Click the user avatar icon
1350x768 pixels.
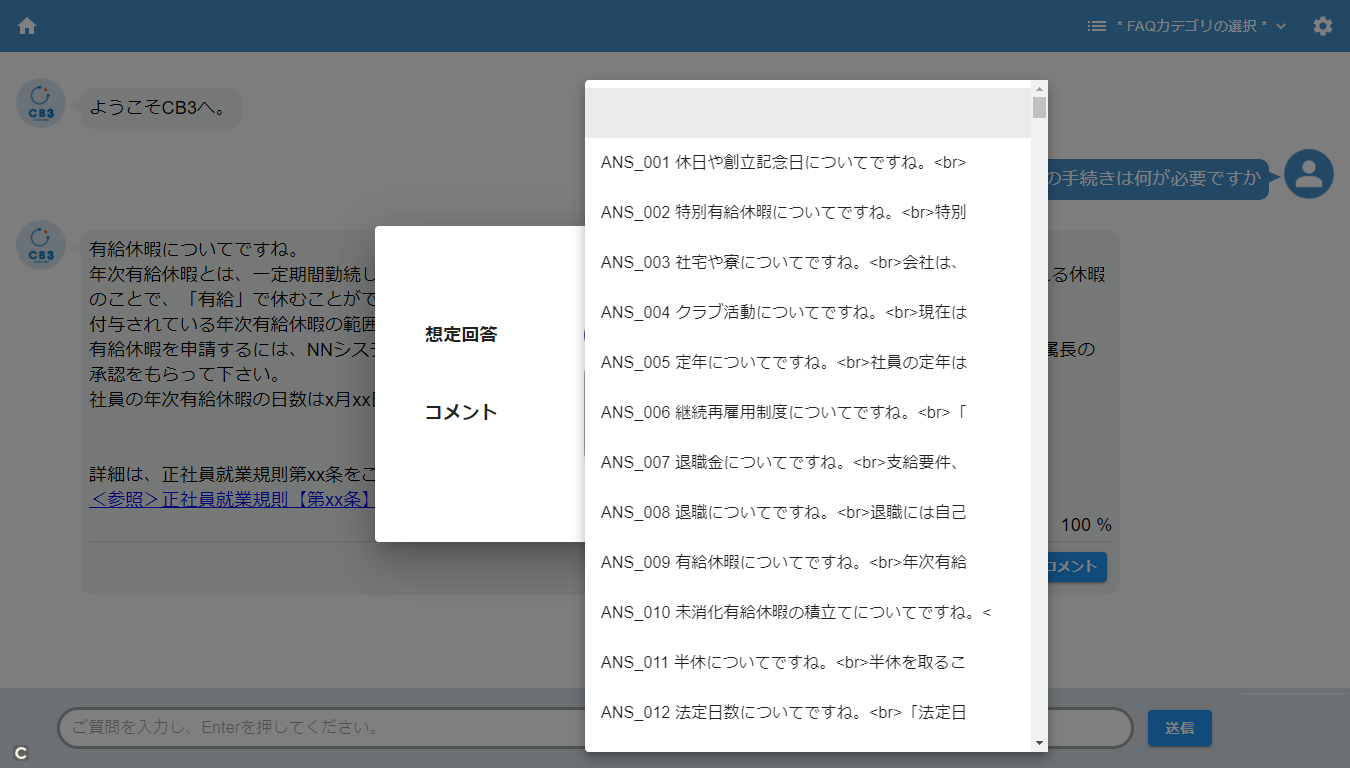(1308, 175)
